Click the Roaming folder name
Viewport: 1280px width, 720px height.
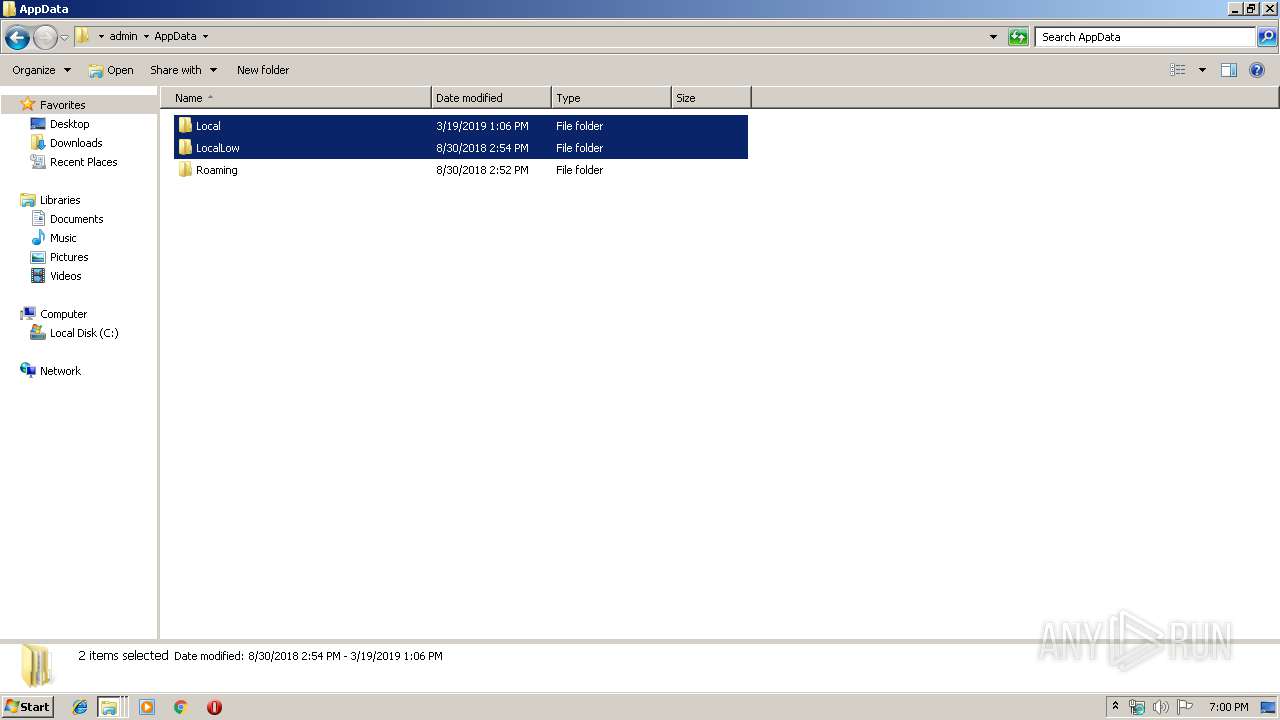pyautogui.click(x=216, y=170)
